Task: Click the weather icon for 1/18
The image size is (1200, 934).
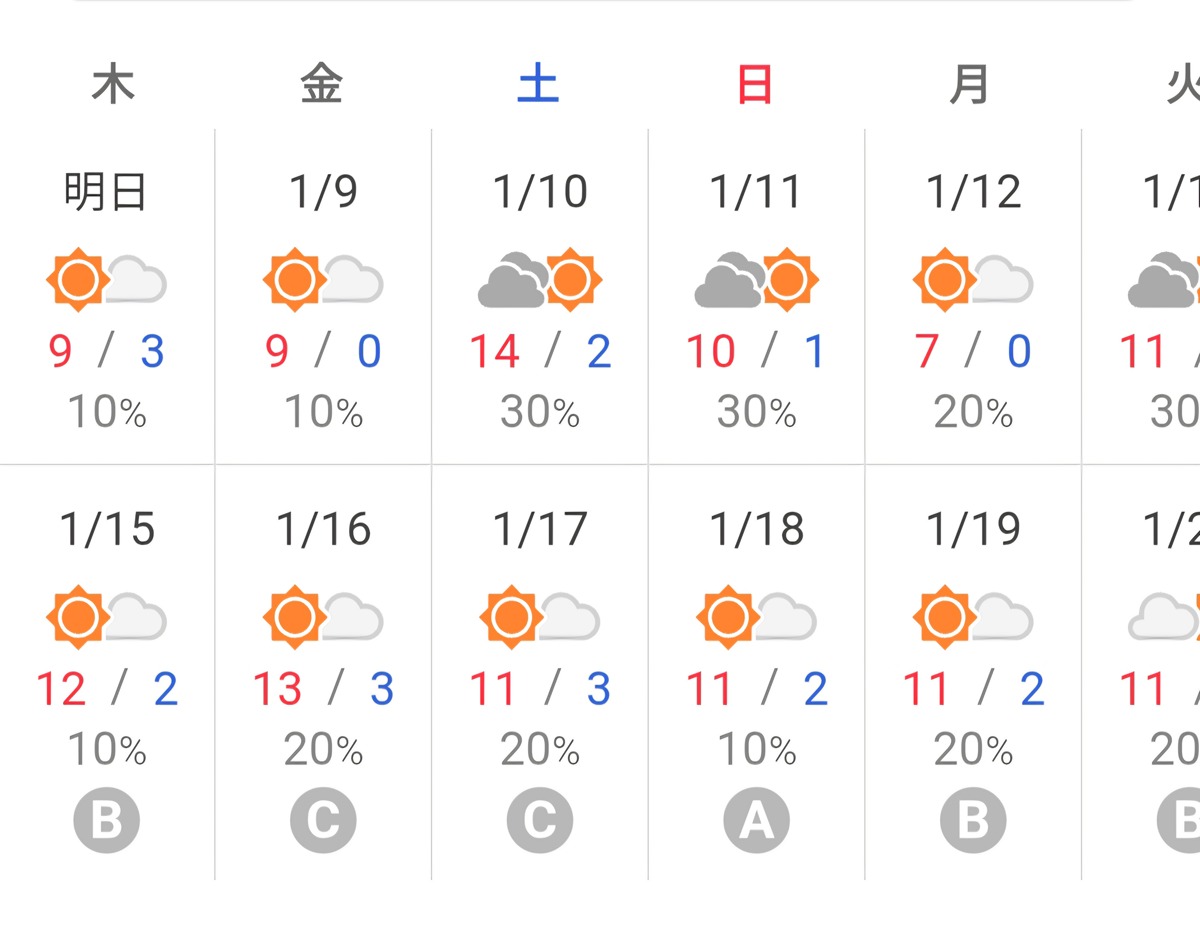Action: click(756, 618)
